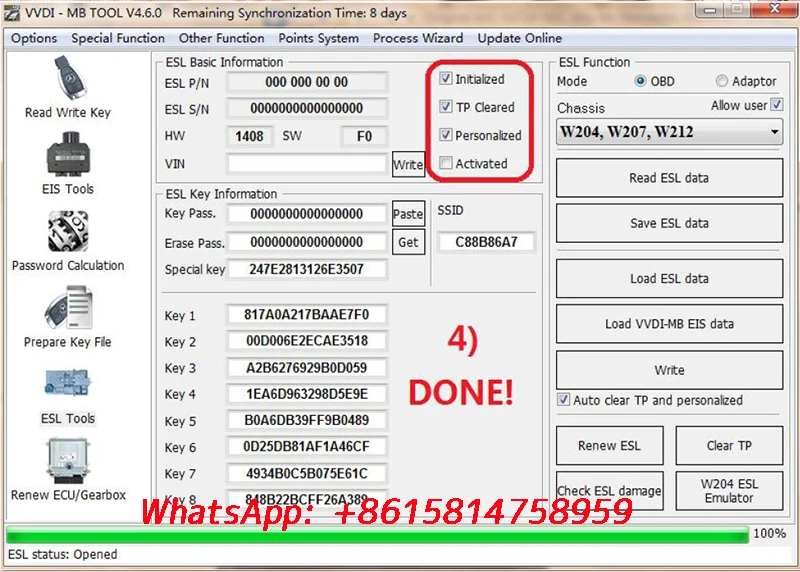Image resolution: width=800 pixels, height=572 pixels.
Task: Toggle Auto clear TP and personalized
Action: (x=563, y=400)
